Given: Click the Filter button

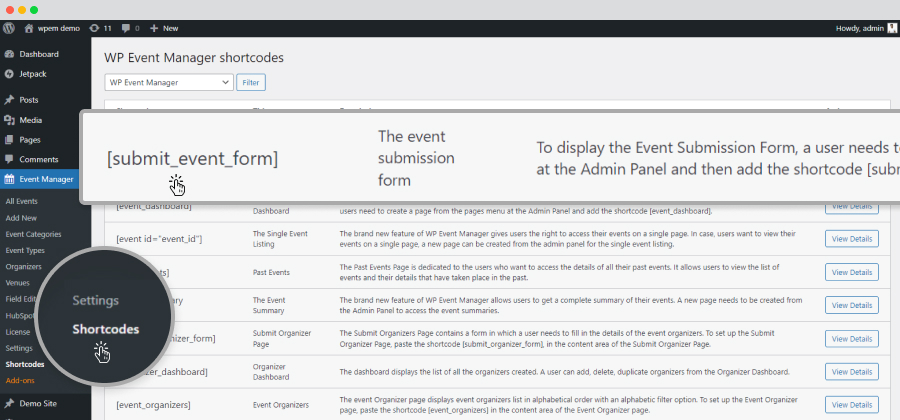Looking at the screenshot, I should click(251, 83).
